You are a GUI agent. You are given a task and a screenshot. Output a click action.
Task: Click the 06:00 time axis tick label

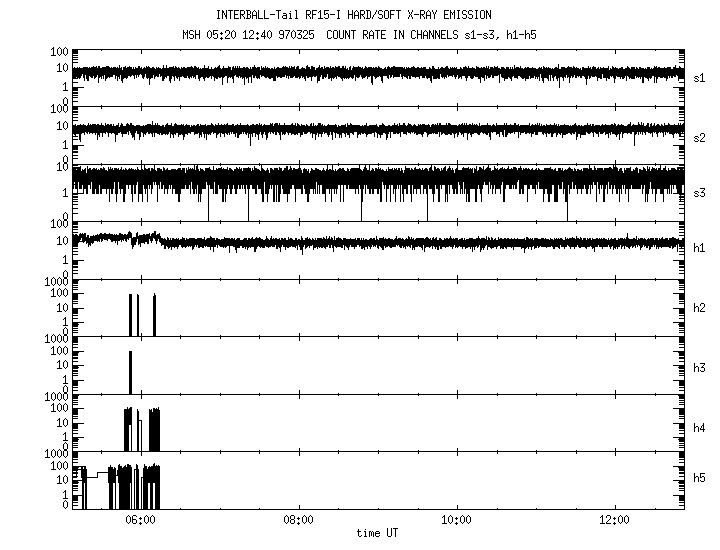[x=140, y=521]
